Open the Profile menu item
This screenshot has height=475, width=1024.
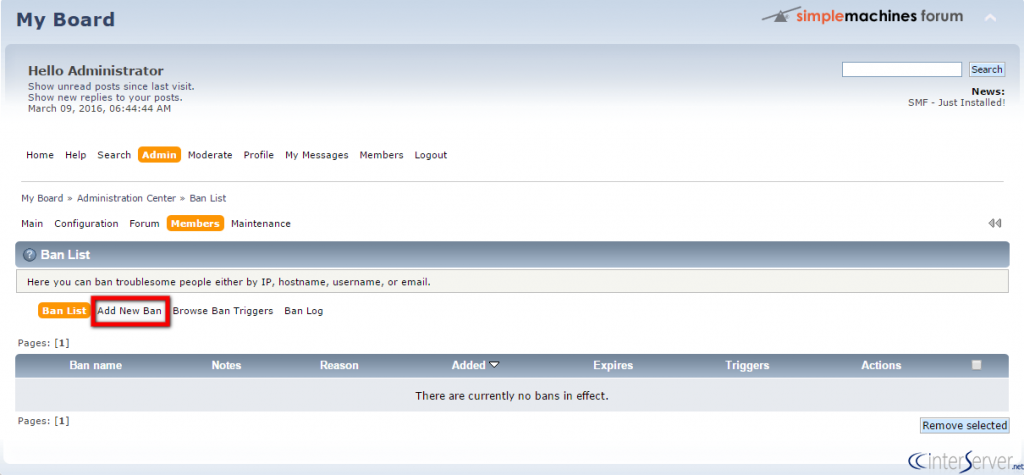point(259,155)
